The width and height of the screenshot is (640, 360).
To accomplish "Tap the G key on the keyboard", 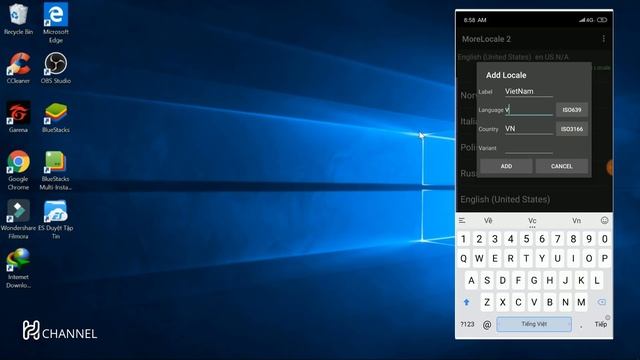I will tap(534, 280).
